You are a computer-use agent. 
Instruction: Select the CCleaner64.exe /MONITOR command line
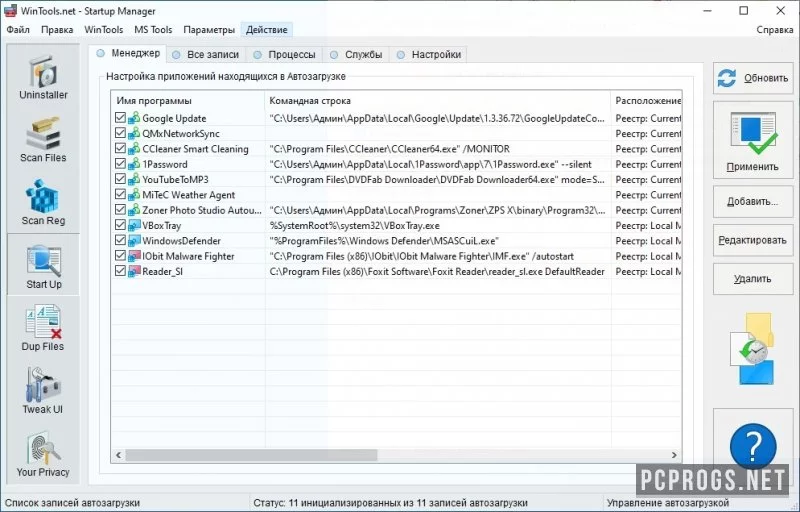pyautogui.click(x=389, y=149)
